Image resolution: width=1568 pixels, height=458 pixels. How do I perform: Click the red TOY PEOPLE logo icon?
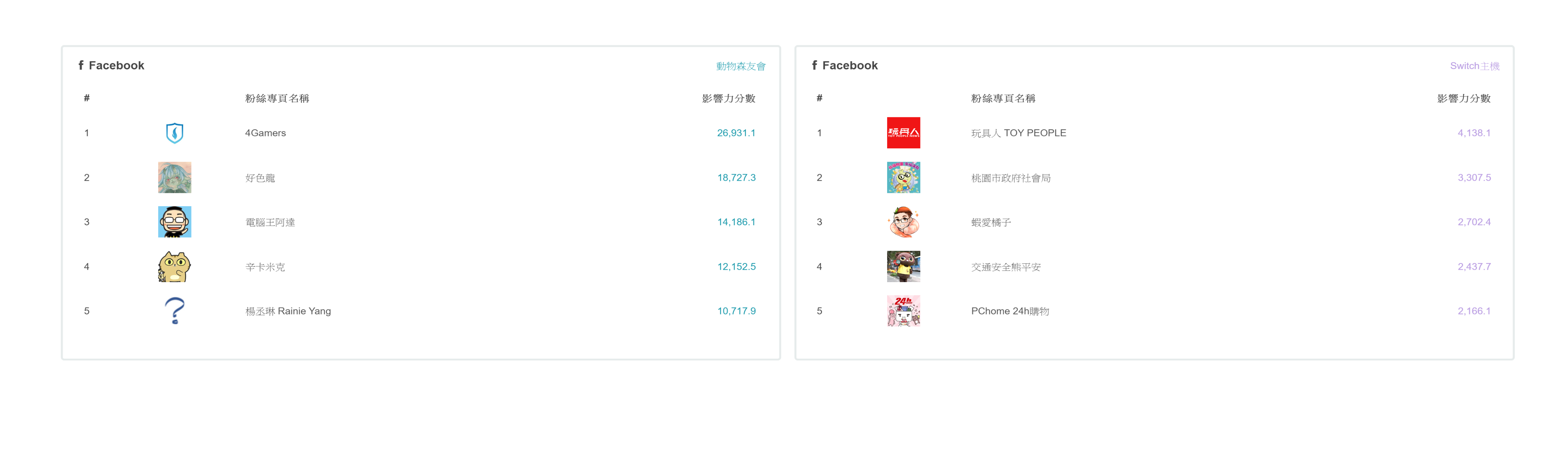click(x=903, y=133)
